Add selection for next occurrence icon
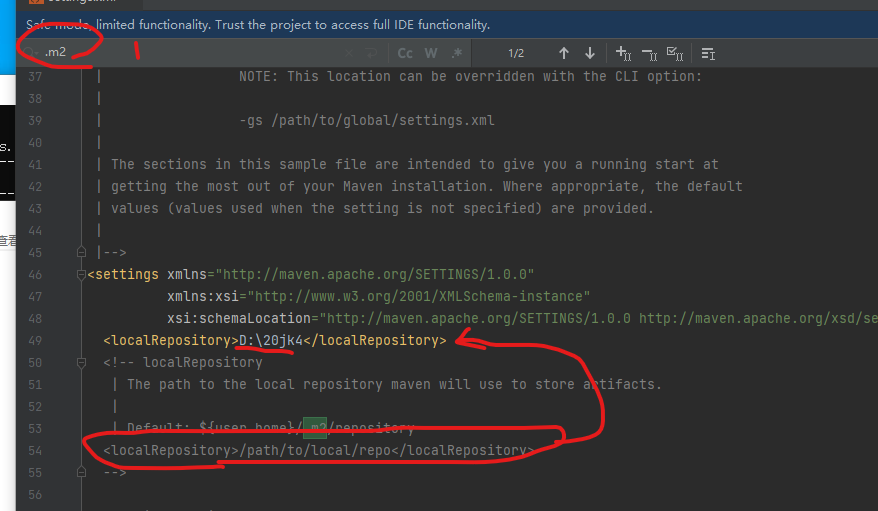The width and height of the screenshot is (878, 511). point(623,53)
